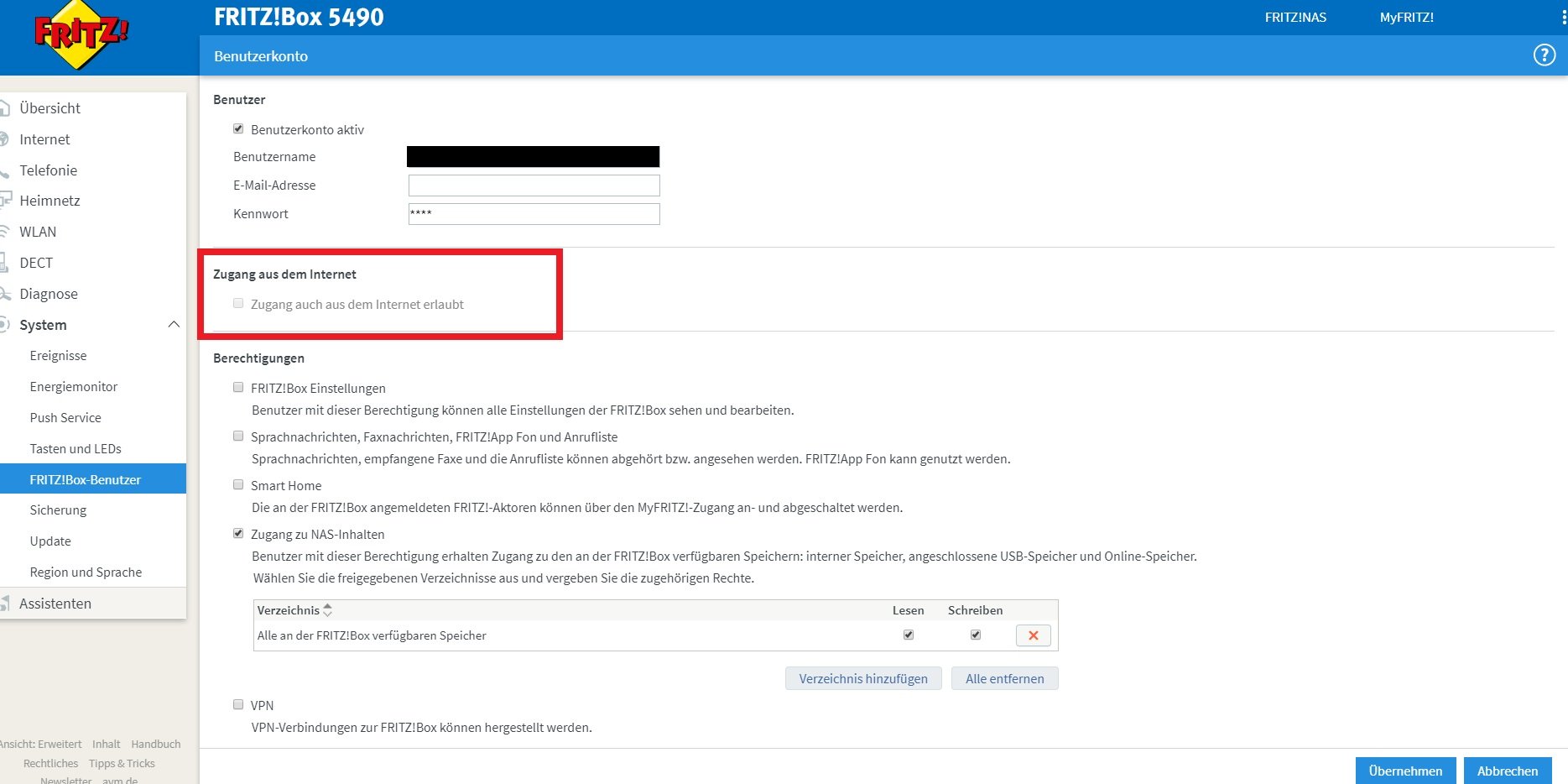Open Ereignisse under System
This screenshot has width=1568, height=784.
[58, 356]
